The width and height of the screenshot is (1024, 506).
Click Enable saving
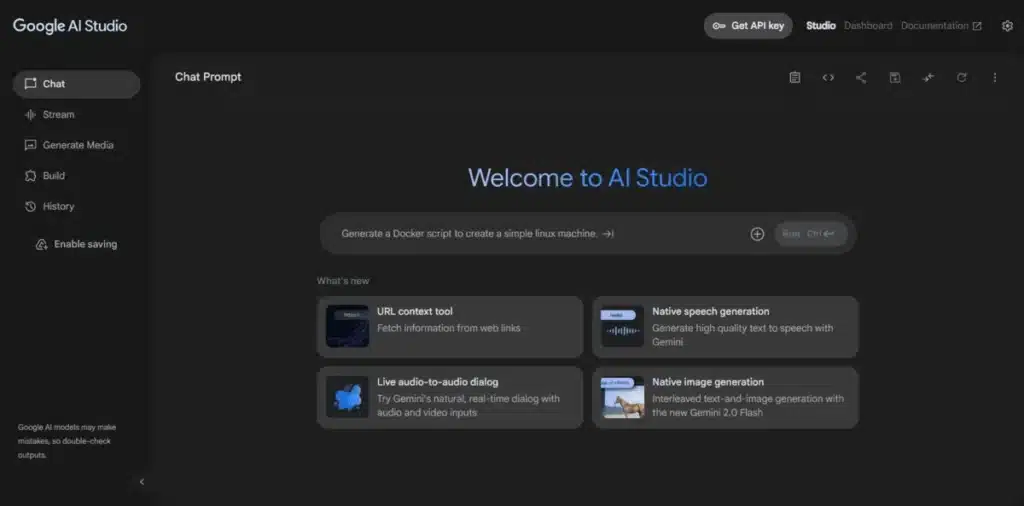click(76, 244)
